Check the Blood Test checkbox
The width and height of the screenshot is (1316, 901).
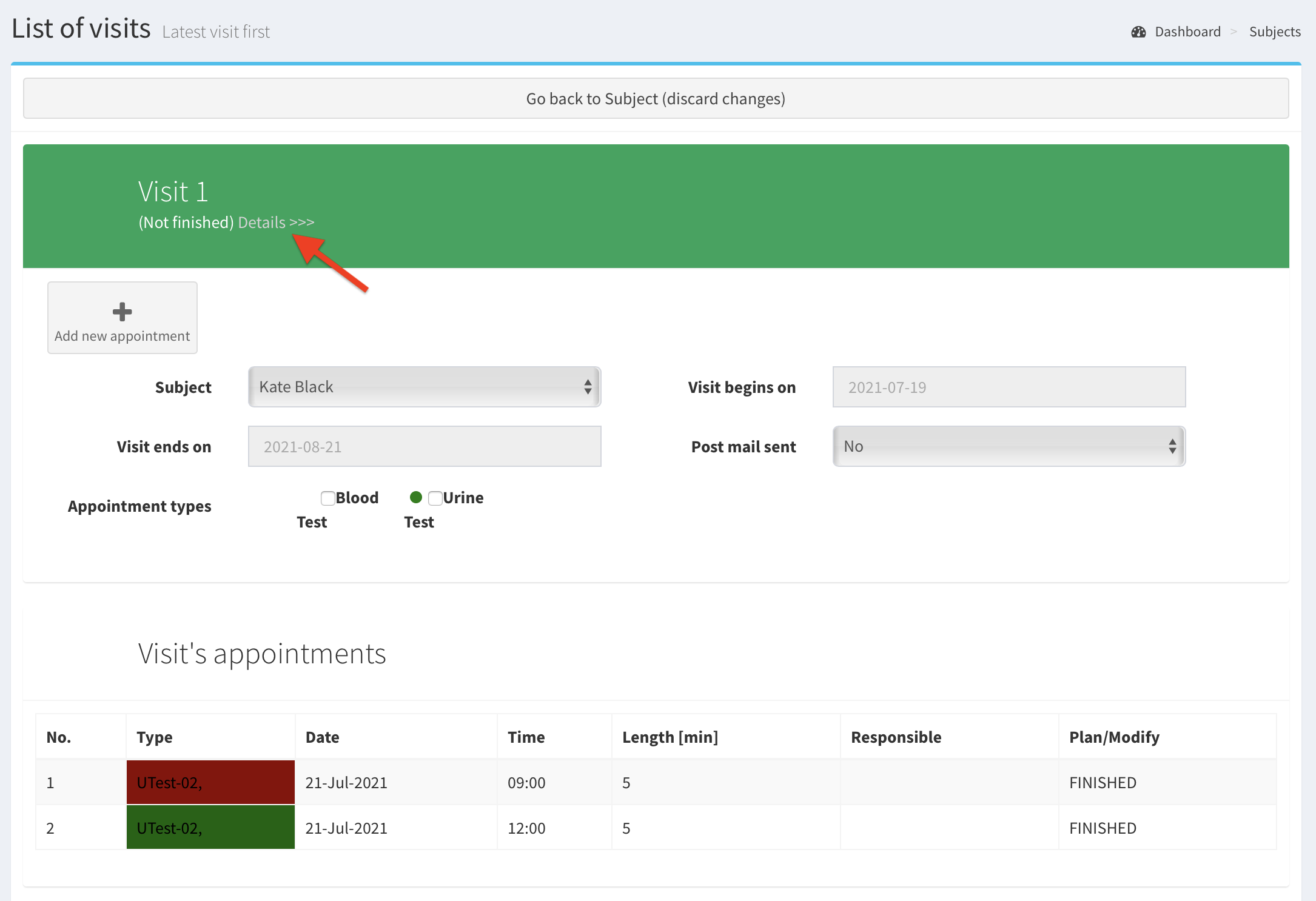point(328,498)
